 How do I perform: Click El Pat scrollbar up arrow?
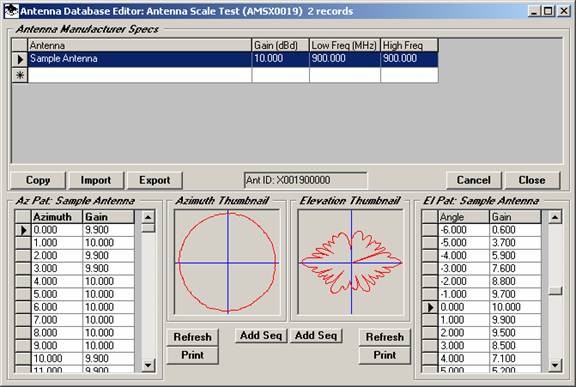555,217
